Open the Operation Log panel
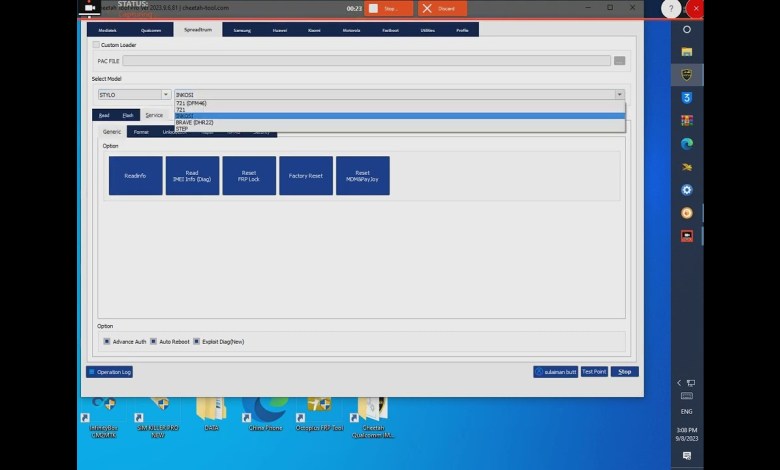780x470 pixels. [109, 372]
